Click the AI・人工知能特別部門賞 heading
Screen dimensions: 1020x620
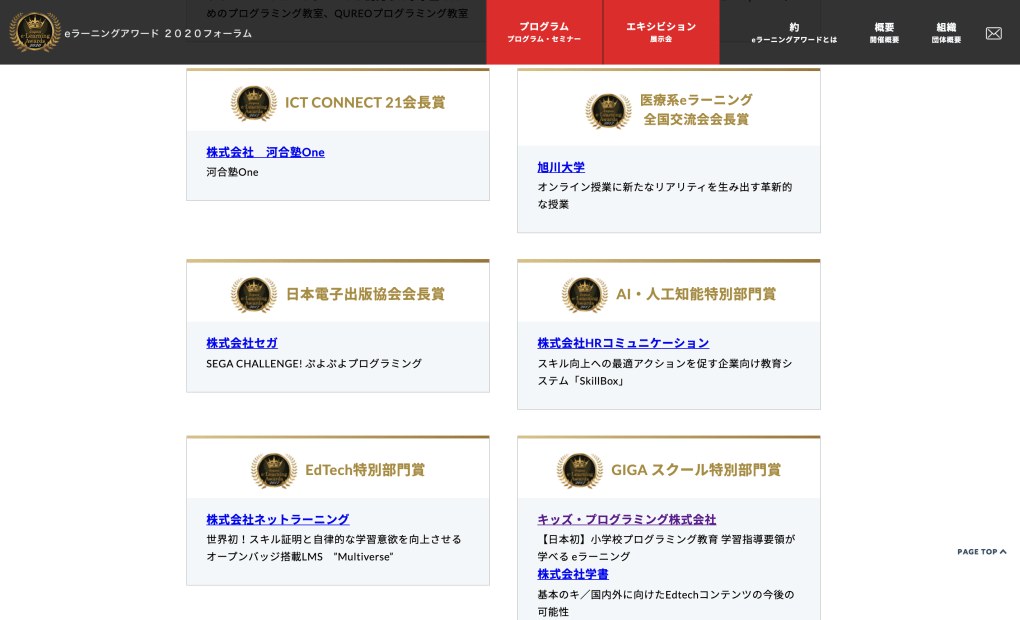(x=696, y=294)
